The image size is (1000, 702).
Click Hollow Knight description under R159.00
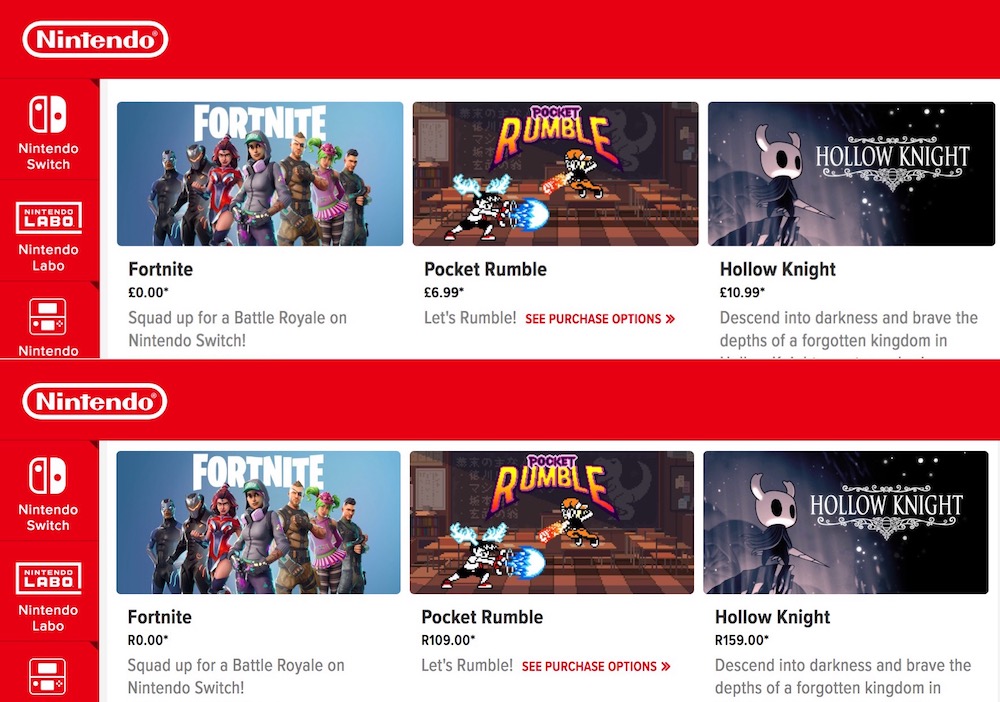(x=843, y=676)
